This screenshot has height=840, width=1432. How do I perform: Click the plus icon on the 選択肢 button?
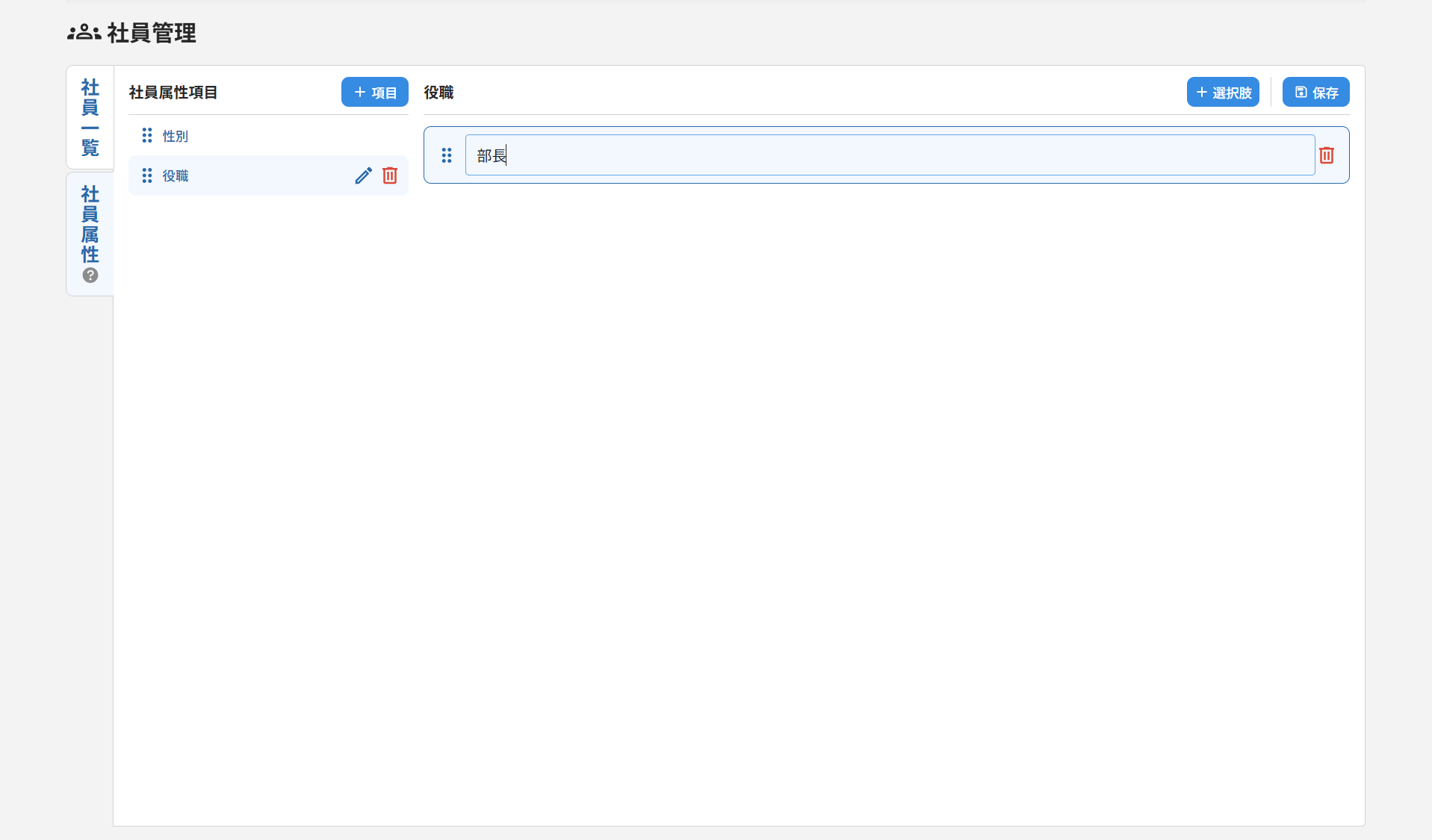(x=1201, y=92)
